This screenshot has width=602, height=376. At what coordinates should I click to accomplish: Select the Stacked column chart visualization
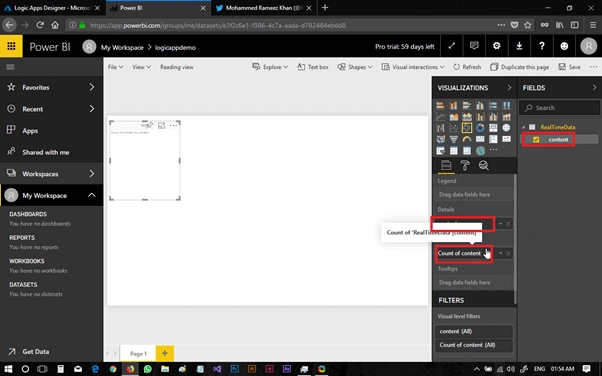(454, 105)
